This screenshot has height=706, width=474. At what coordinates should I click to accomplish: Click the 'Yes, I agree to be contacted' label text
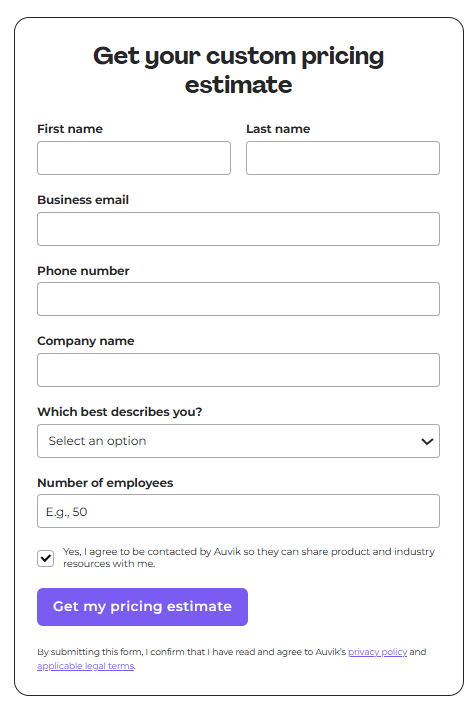[248, 557]
